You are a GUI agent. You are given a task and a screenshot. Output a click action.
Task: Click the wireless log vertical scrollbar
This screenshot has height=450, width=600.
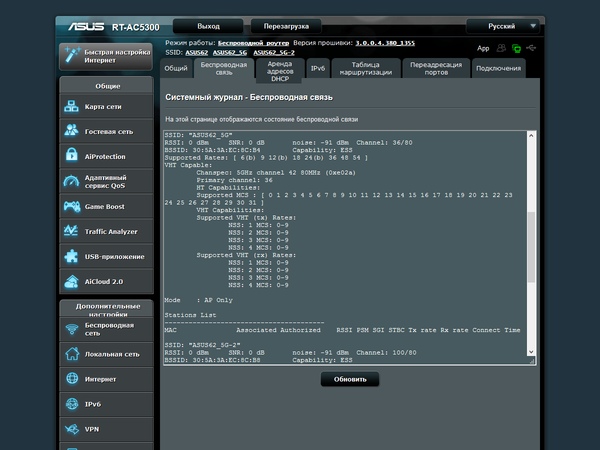(x=531, y=240)
